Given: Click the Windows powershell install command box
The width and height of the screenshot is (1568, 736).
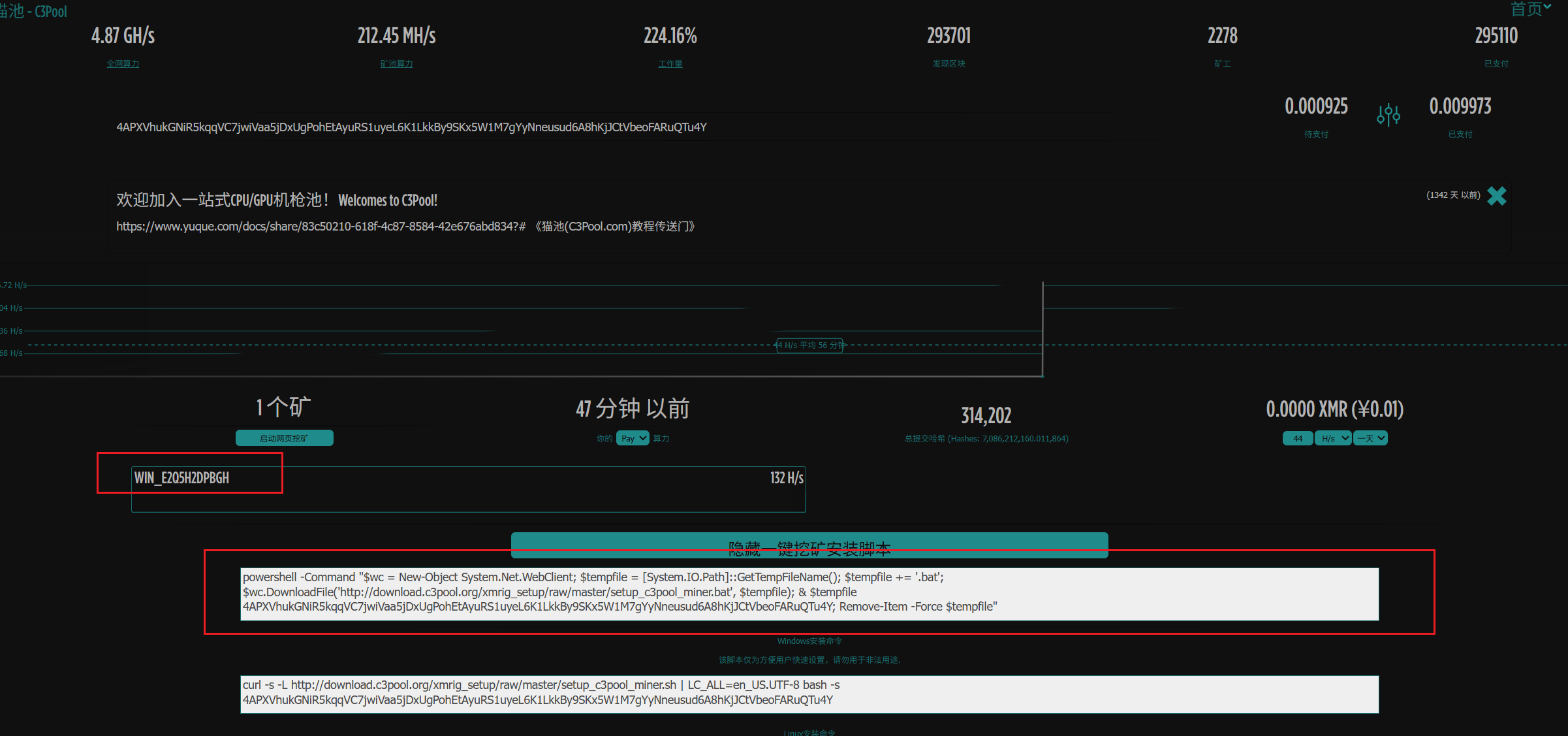Looking at the screenshot, I should click(x=809, y=594).
